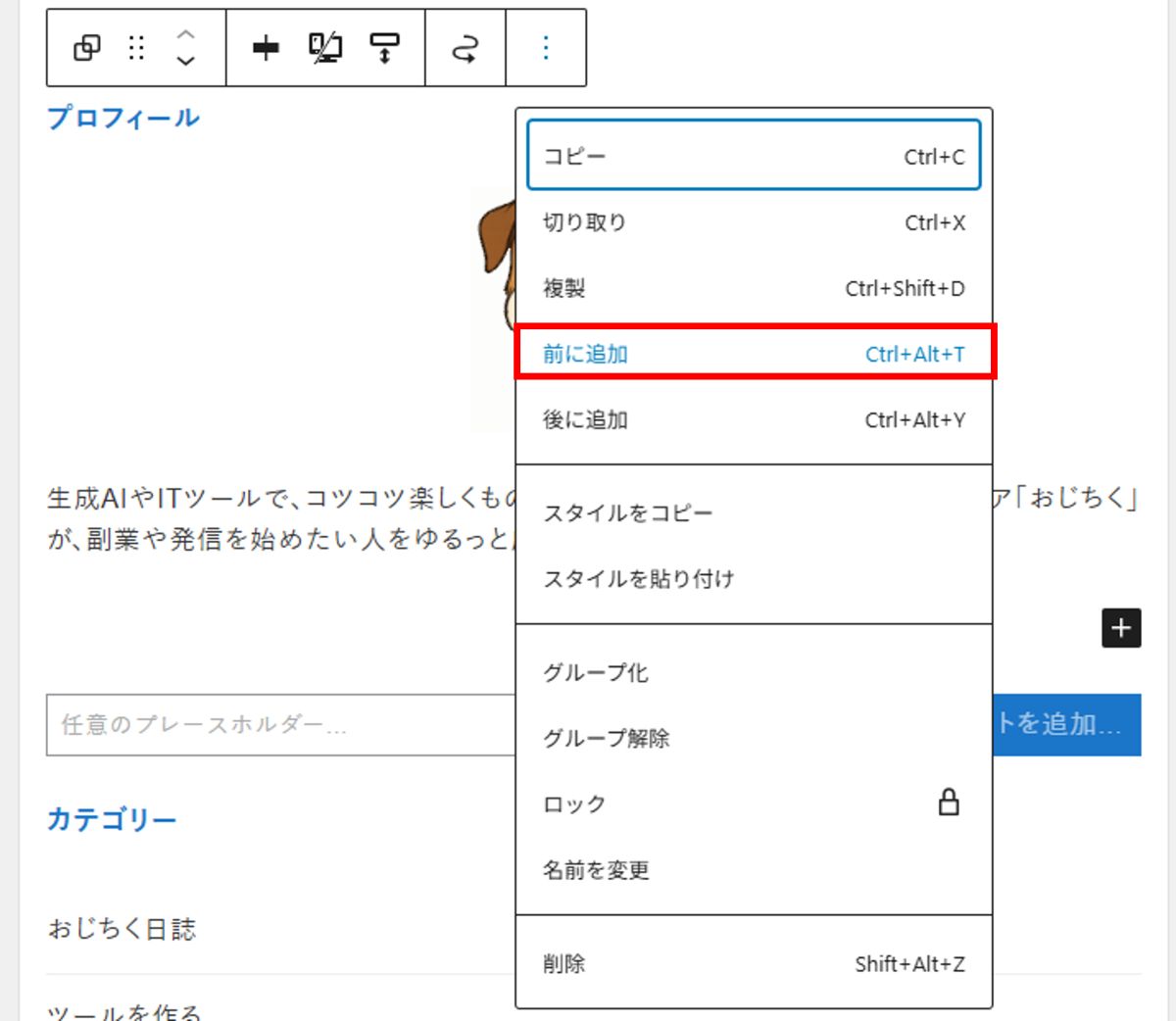Move block down with chevron arrow
1176x1021 pixels.
pyautogui.click(x=185, y=61)
